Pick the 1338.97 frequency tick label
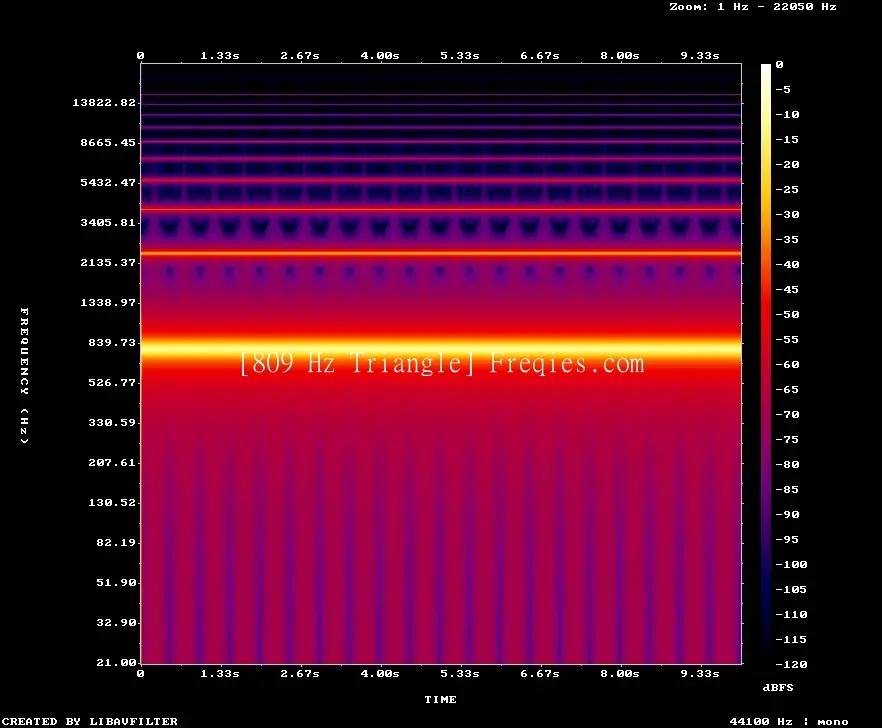 (108, 302)
